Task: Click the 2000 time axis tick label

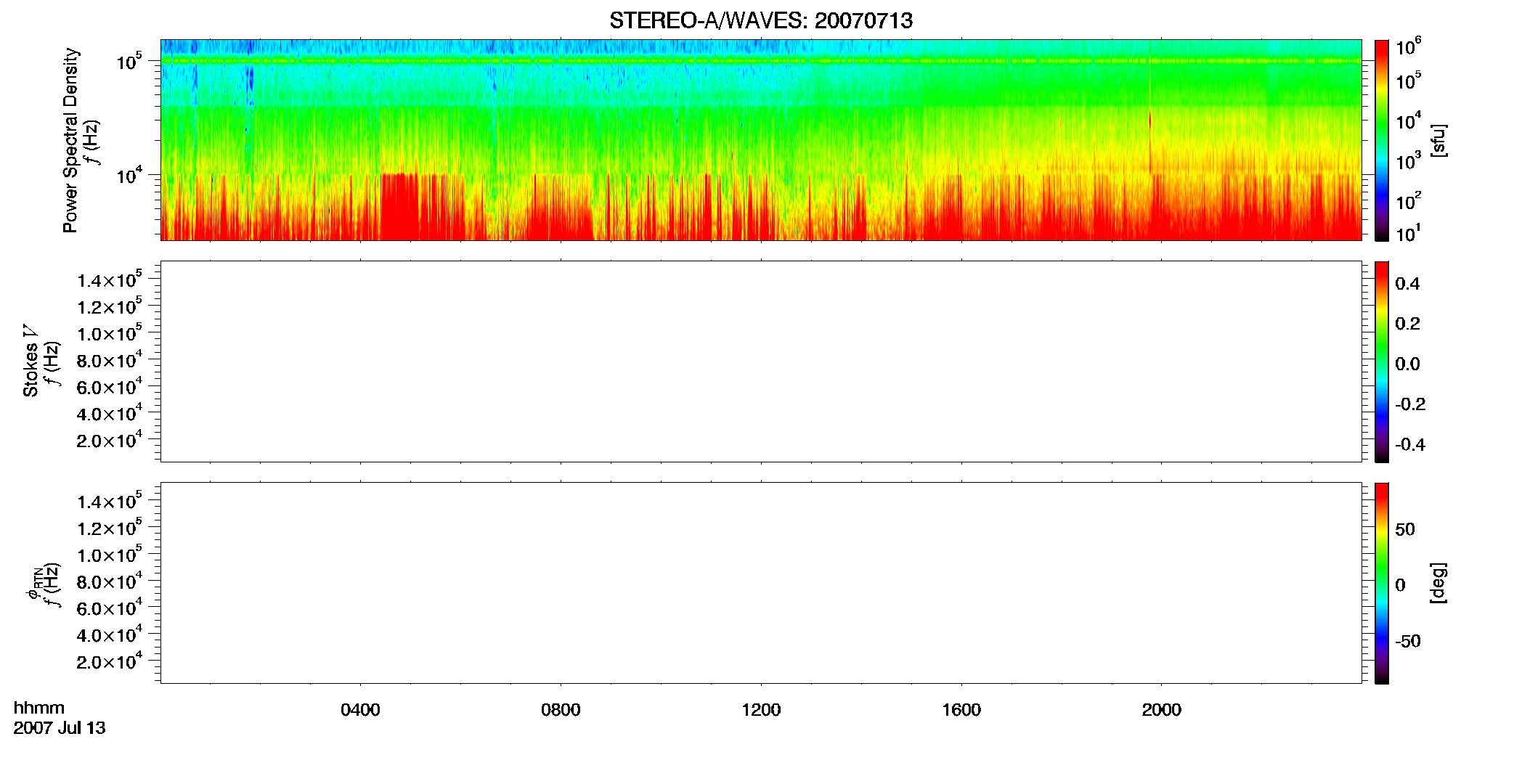Action: tap(1162, 710)
